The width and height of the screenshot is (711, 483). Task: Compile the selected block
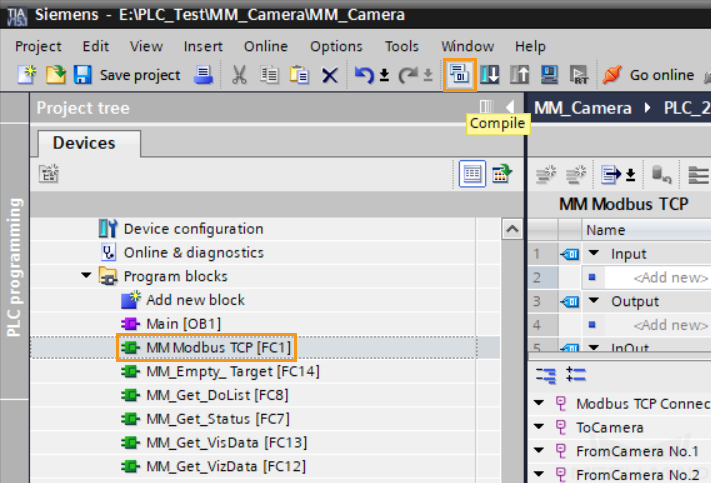pos(460,75)
